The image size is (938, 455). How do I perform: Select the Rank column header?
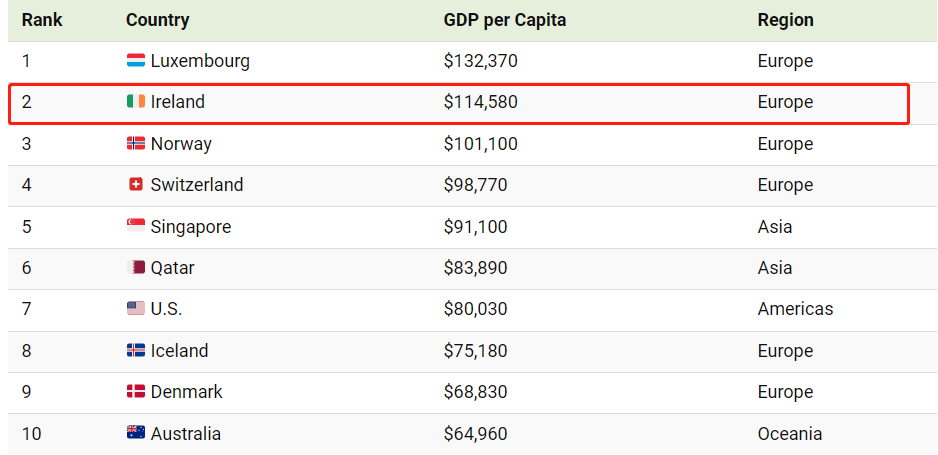[42, 20]
